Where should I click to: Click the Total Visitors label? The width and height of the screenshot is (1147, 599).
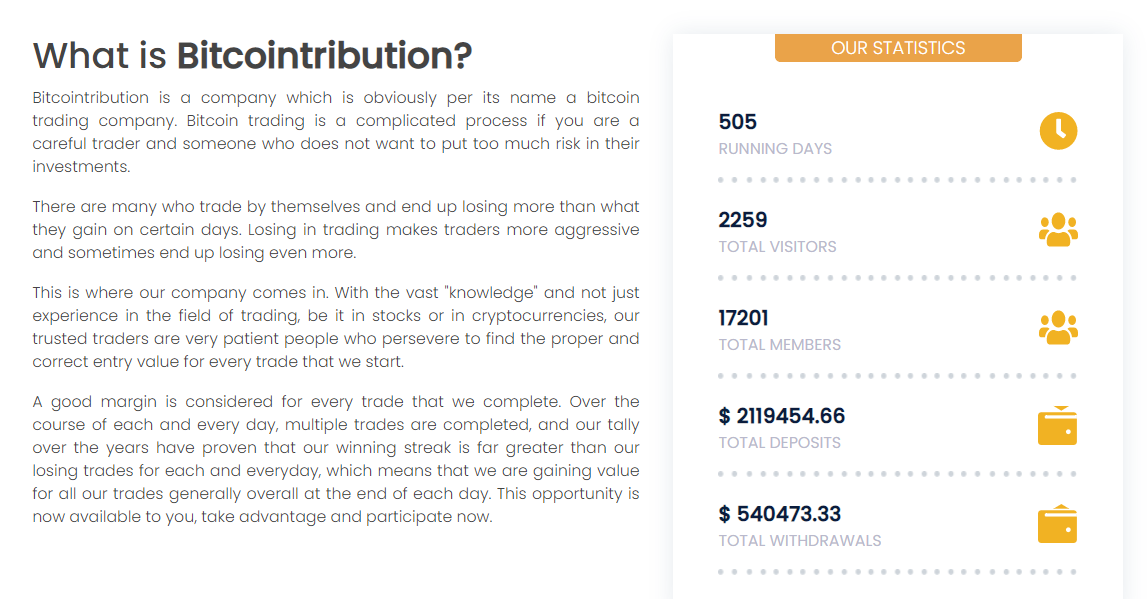tap(777, 247)
